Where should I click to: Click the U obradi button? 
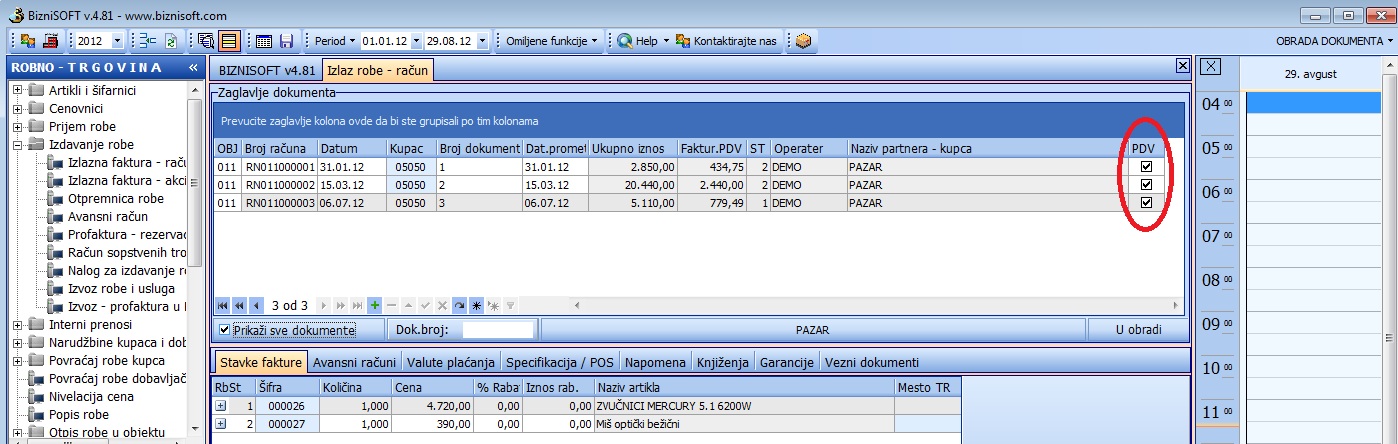1137,329
